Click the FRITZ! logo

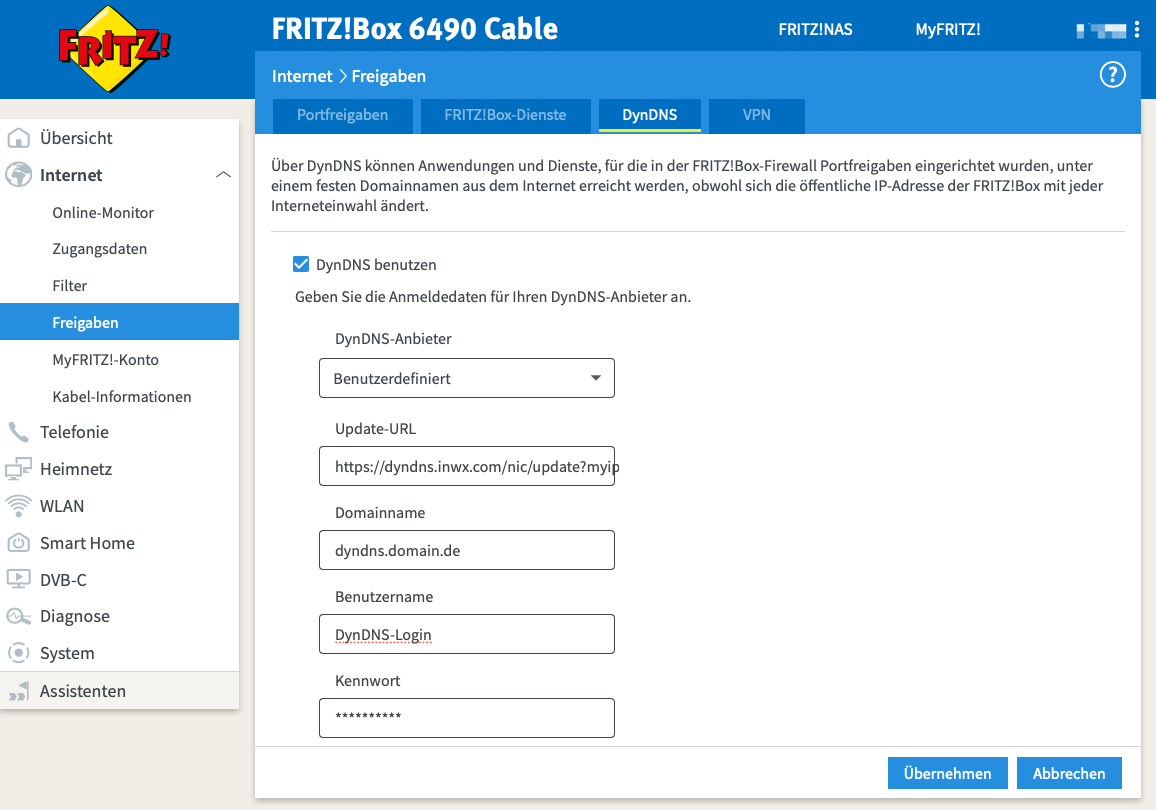tap(114, 49)
